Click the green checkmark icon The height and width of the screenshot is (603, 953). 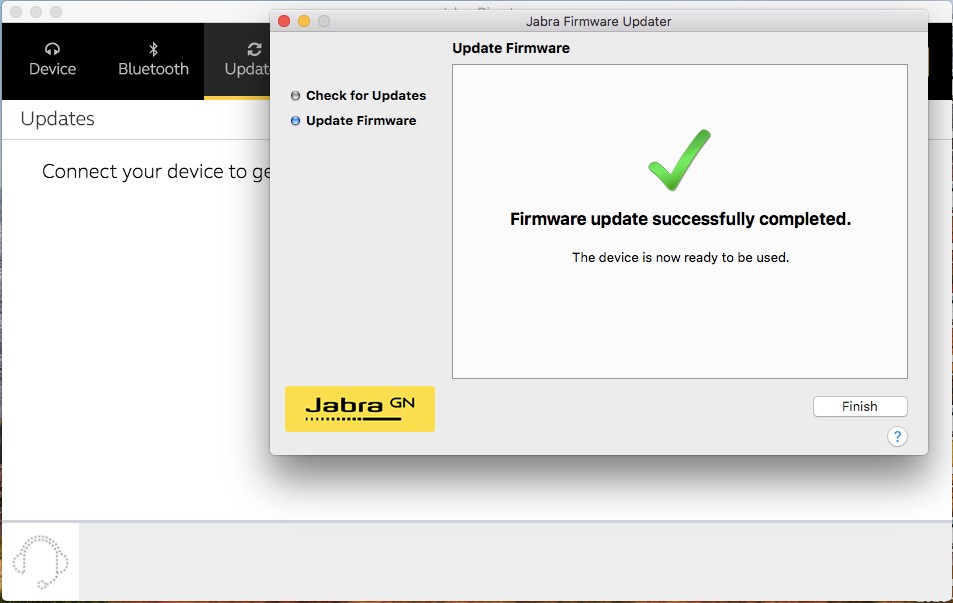pos(679,160)
